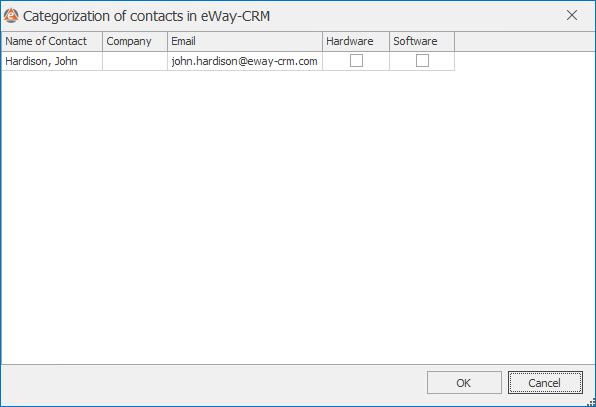Click the empty white grid area below contacts
Image resolution: width=596 pixels, height=407 pixels.
pyautogui.click(x=298, y=217)
